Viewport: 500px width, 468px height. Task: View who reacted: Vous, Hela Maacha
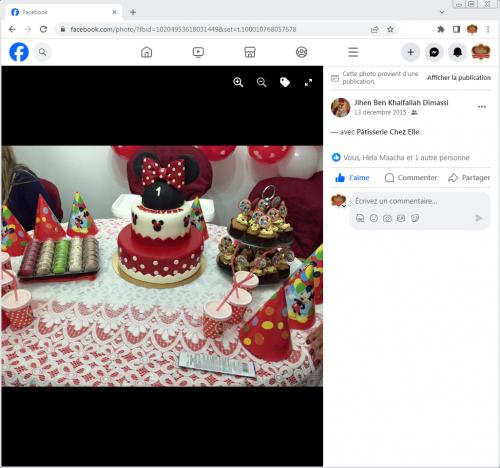tap(406, 157)
